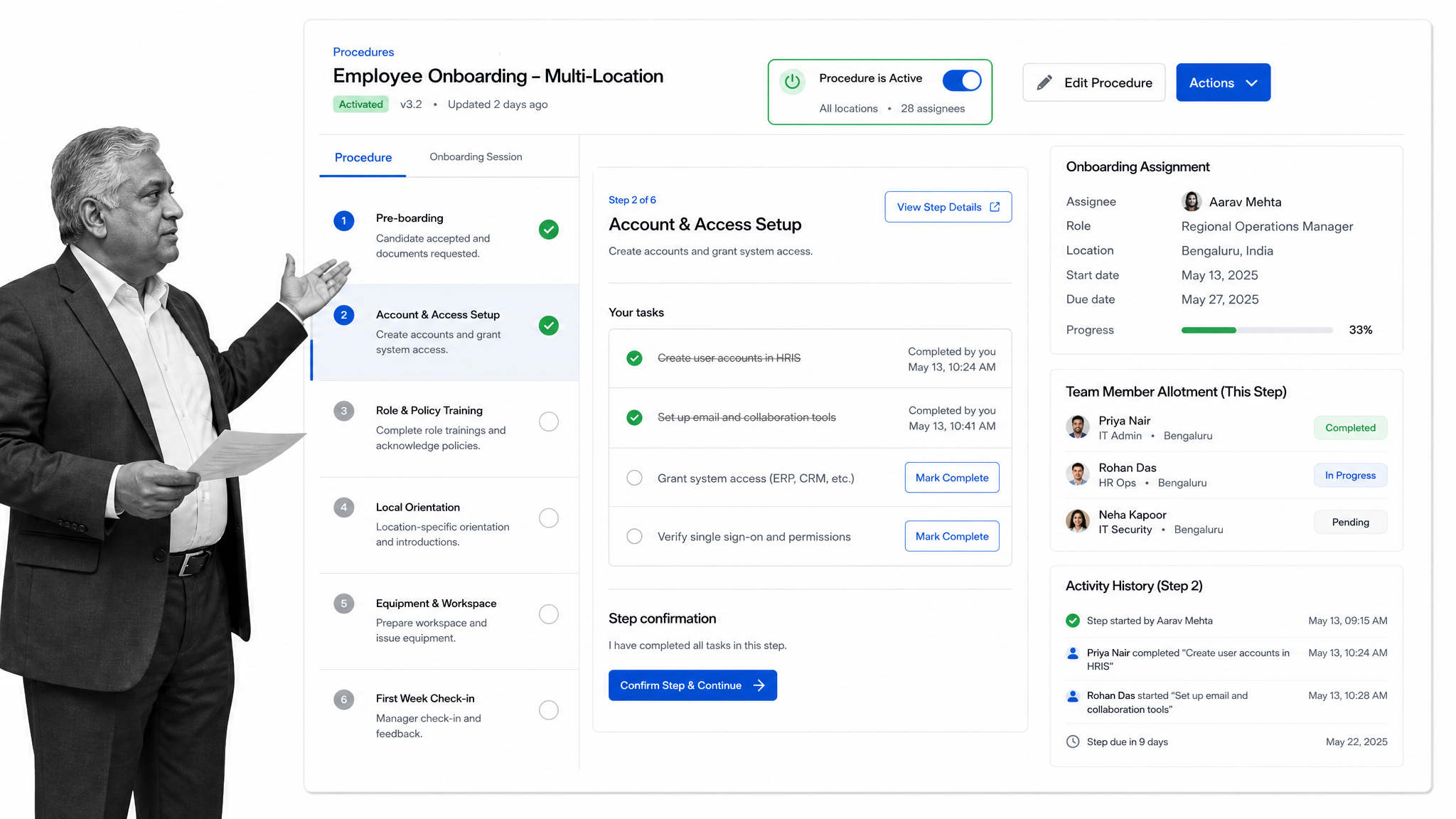The width and height of the screenshot is (1456, 819).
Task: Click the arrow icon on Confirm Step & Continue
Action: [x=759, y=685]
